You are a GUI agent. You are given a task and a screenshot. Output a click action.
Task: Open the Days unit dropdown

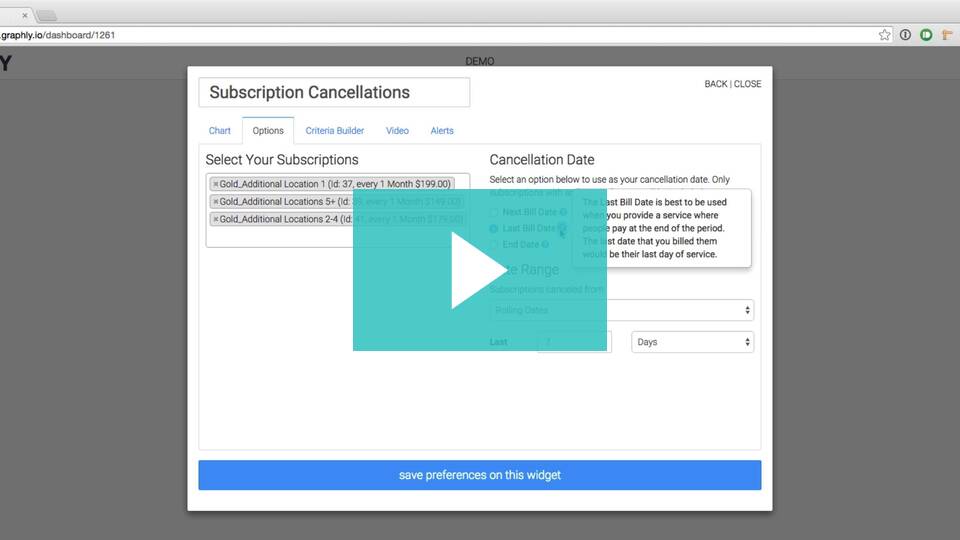click(692, 342)
